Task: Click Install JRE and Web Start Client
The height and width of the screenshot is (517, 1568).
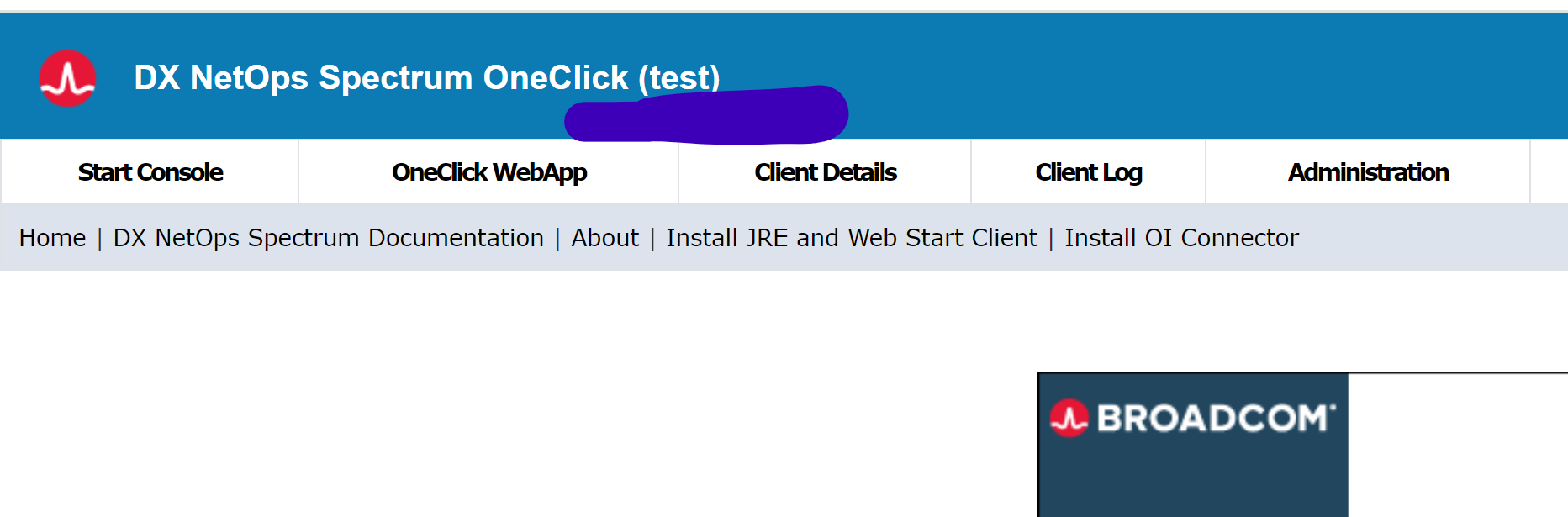Action: click(852, 238)
